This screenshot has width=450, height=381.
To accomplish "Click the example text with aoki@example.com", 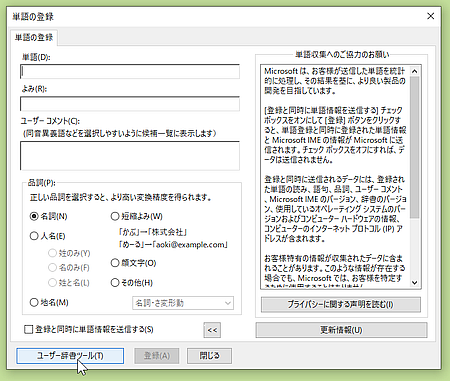I will pos(173,245).
